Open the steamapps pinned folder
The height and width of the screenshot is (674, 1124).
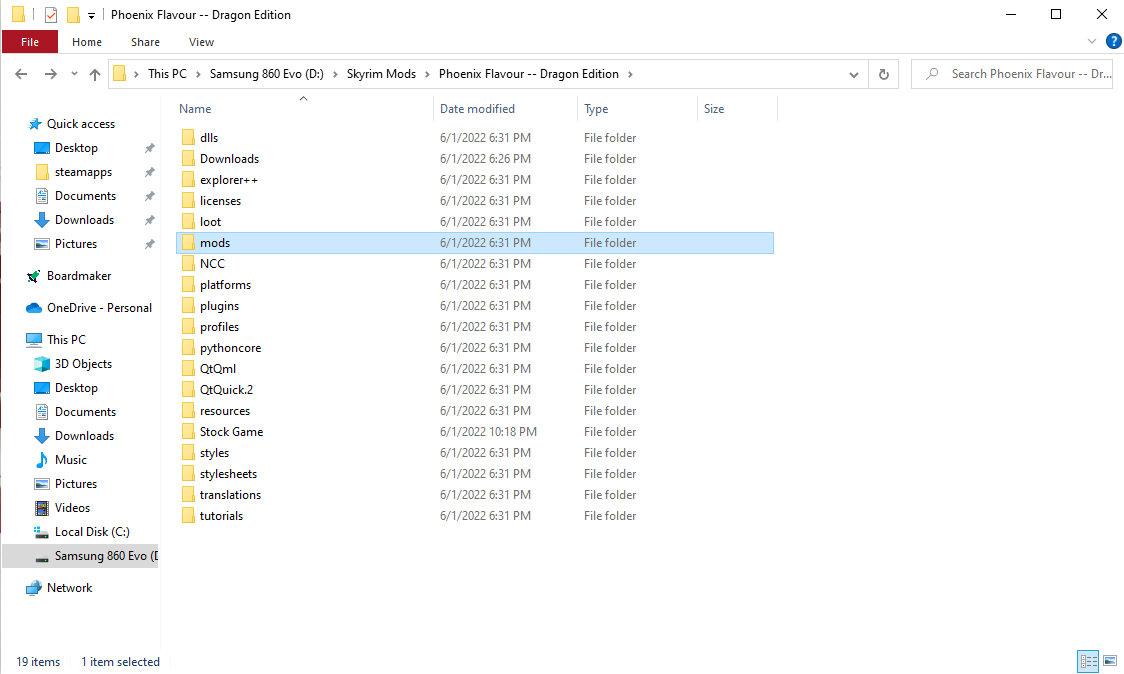(83, 172)
